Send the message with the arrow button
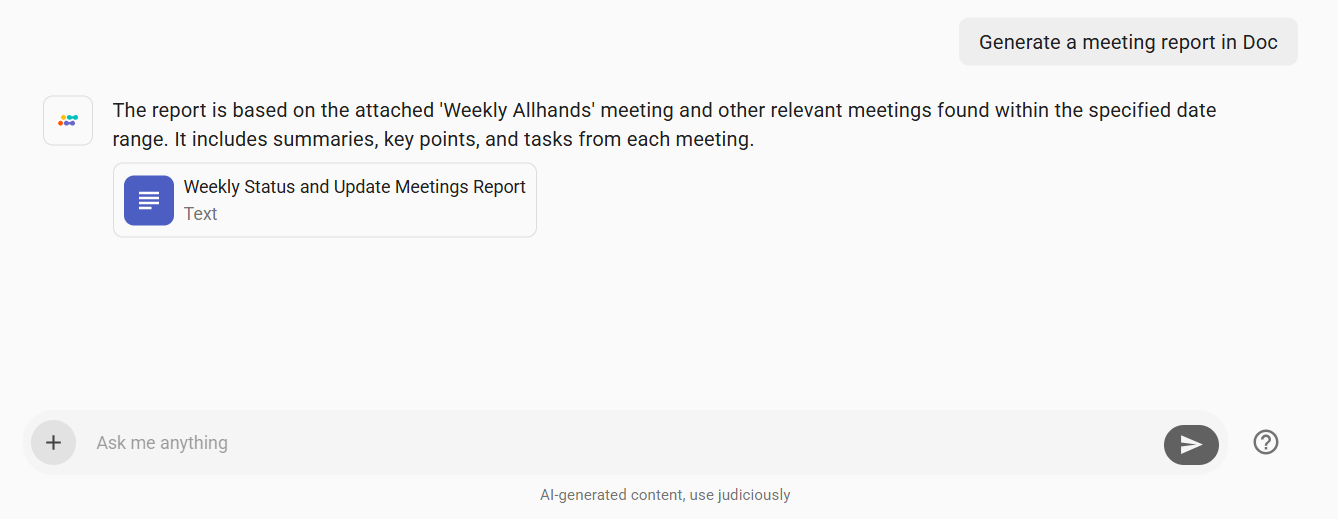1338x519 pixels. tap(1191, 445)
